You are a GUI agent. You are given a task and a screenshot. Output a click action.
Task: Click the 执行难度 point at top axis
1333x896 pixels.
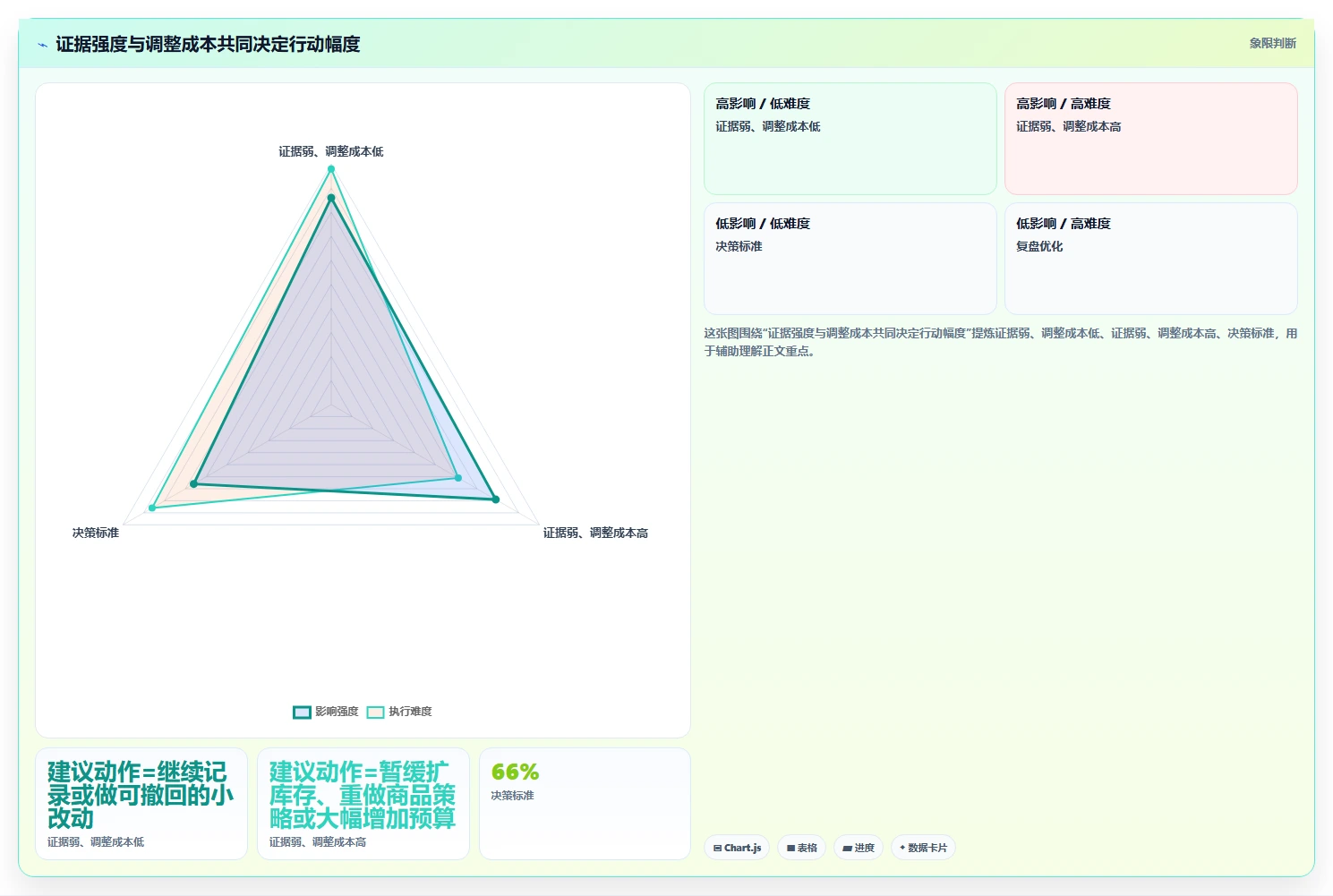point(331,169)
